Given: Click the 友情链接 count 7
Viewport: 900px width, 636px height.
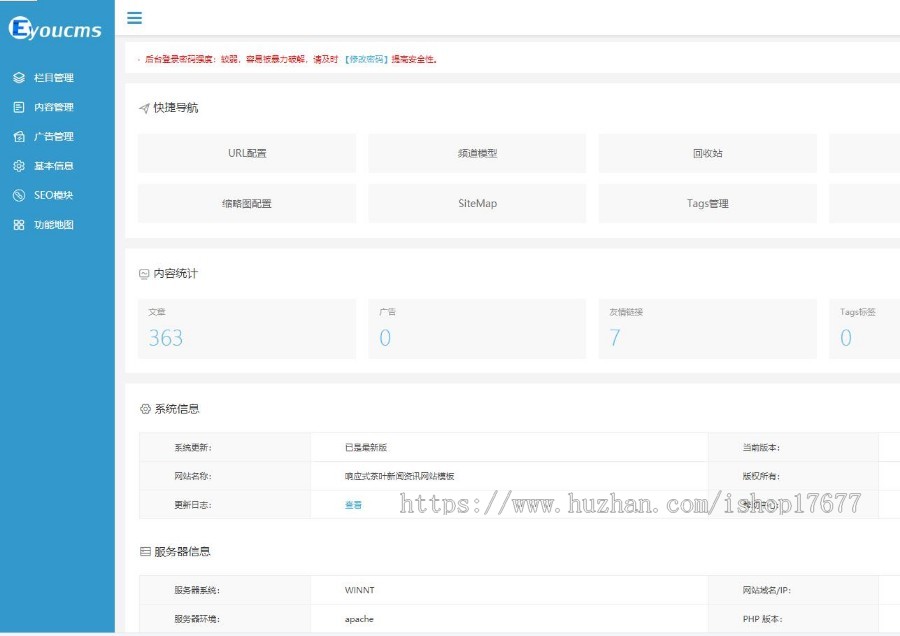Looking at the screenshot, I should (615, 338).
